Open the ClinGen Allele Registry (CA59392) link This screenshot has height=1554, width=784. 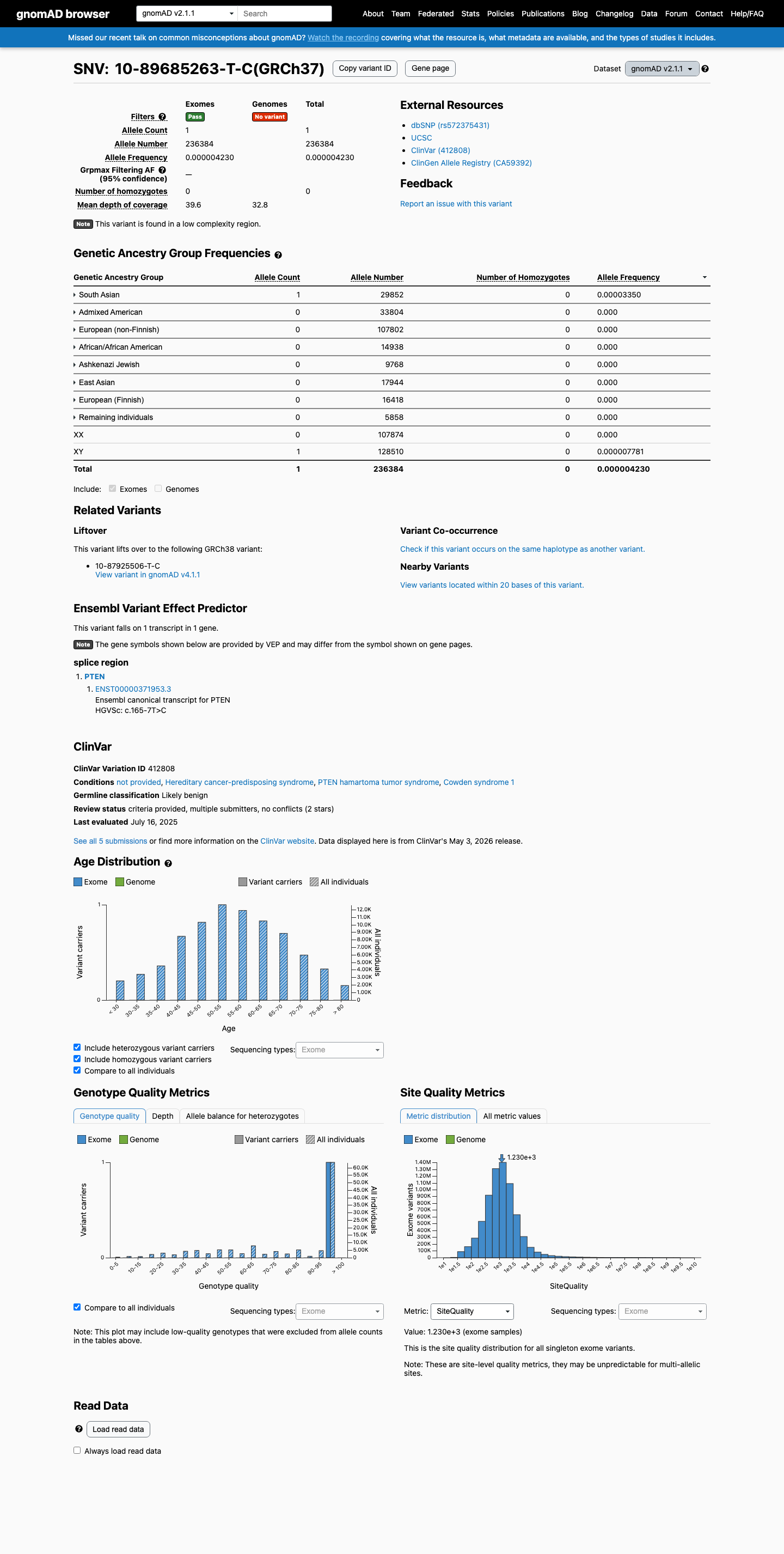[x=471, y=163]
